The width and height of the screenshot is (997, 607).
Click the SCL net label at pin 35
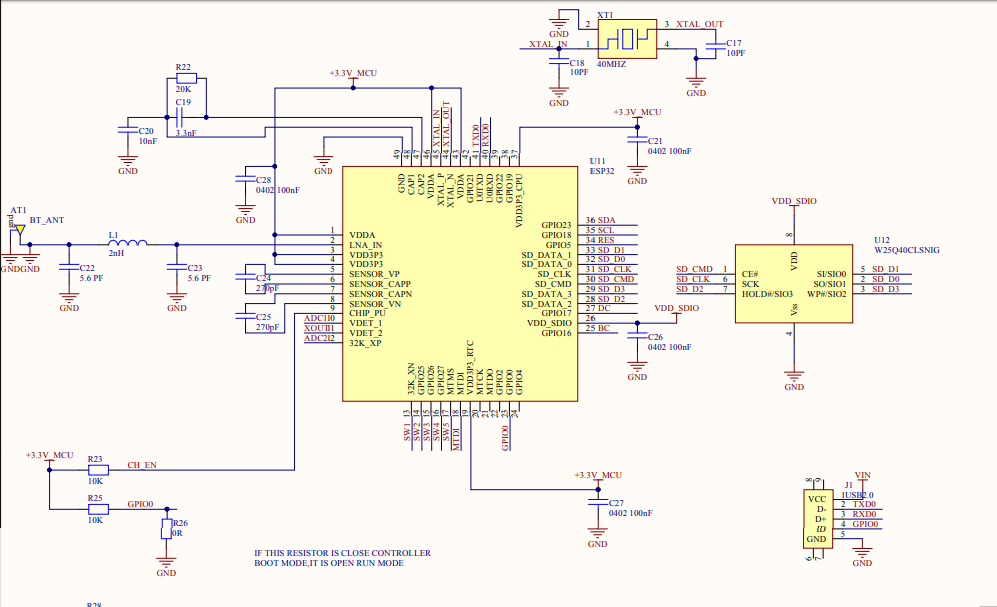click(606, 230)
